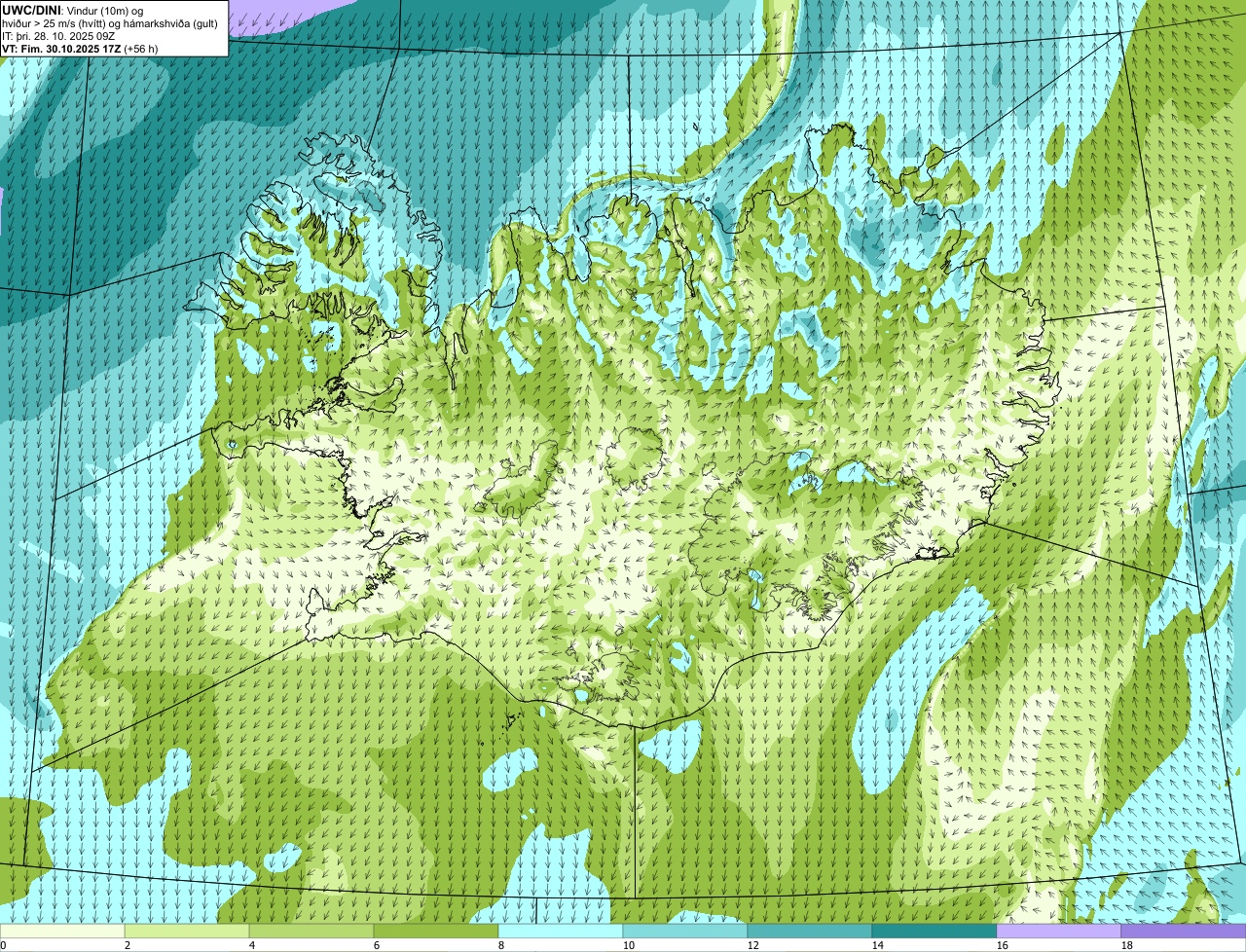Viewport: 1246px width, 952px height.
Task: Click the light green 4–6 m/s legend swatch
Action: coord(311,932)
